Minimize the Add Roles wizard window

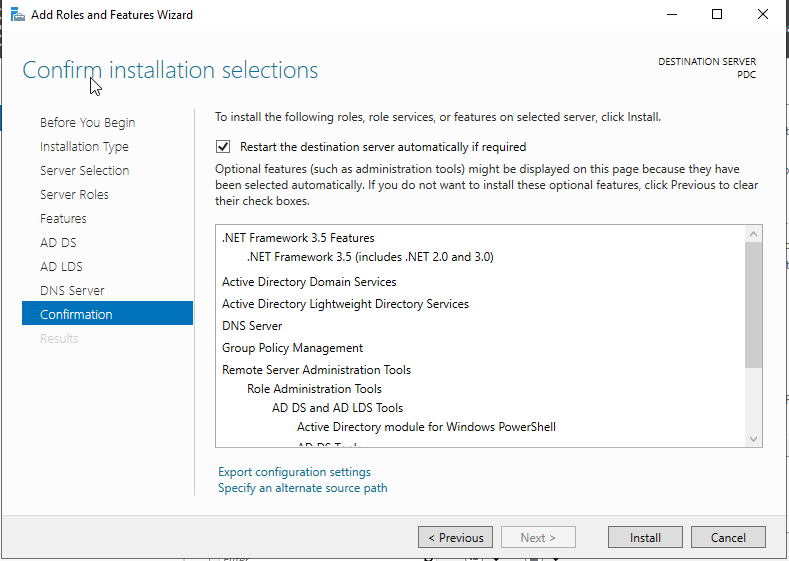click(x=670, y=15)
